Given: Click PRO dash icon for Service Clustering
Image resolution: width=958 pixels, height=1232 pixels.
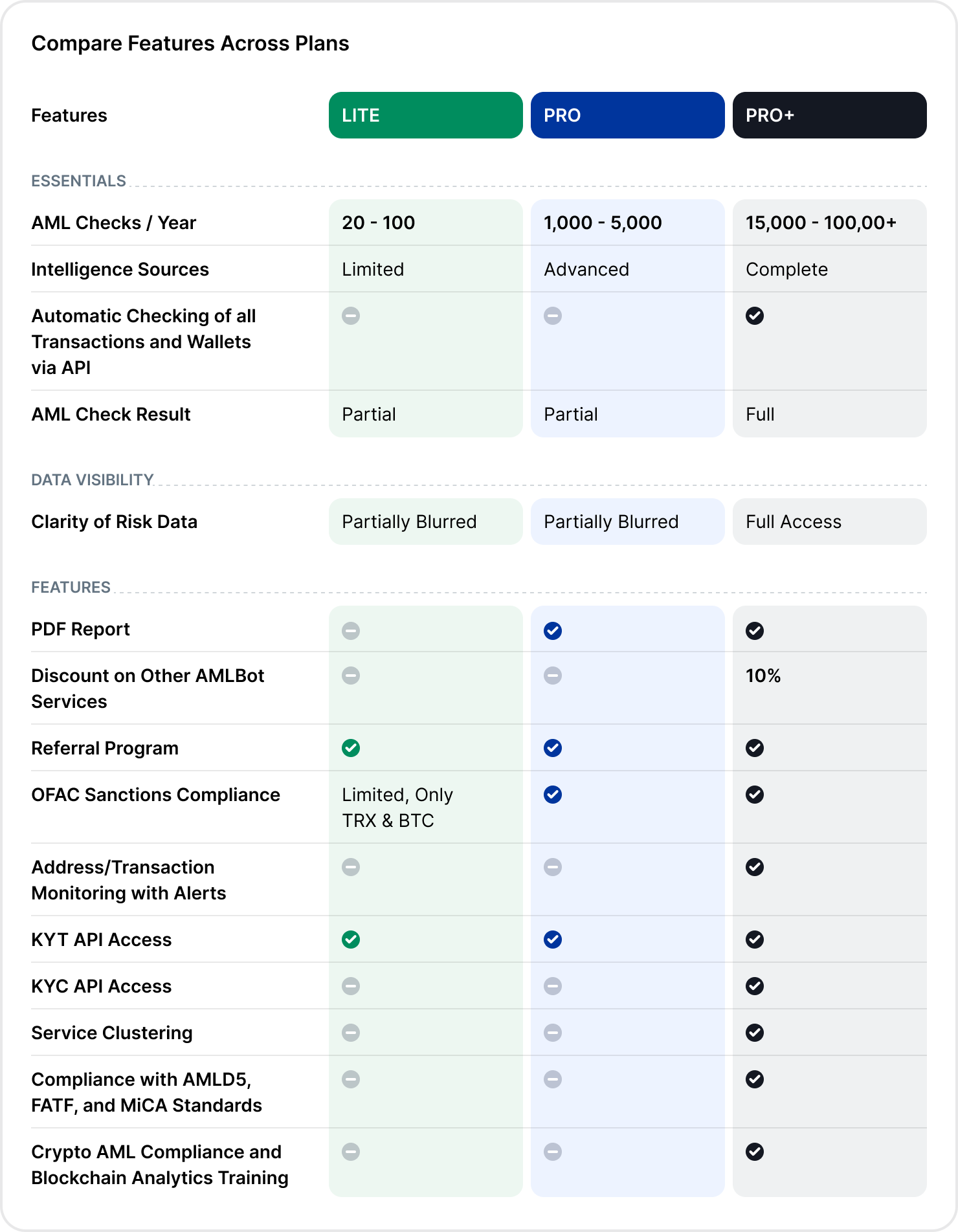Looking at the screenshot, I should coord(553,1033).
